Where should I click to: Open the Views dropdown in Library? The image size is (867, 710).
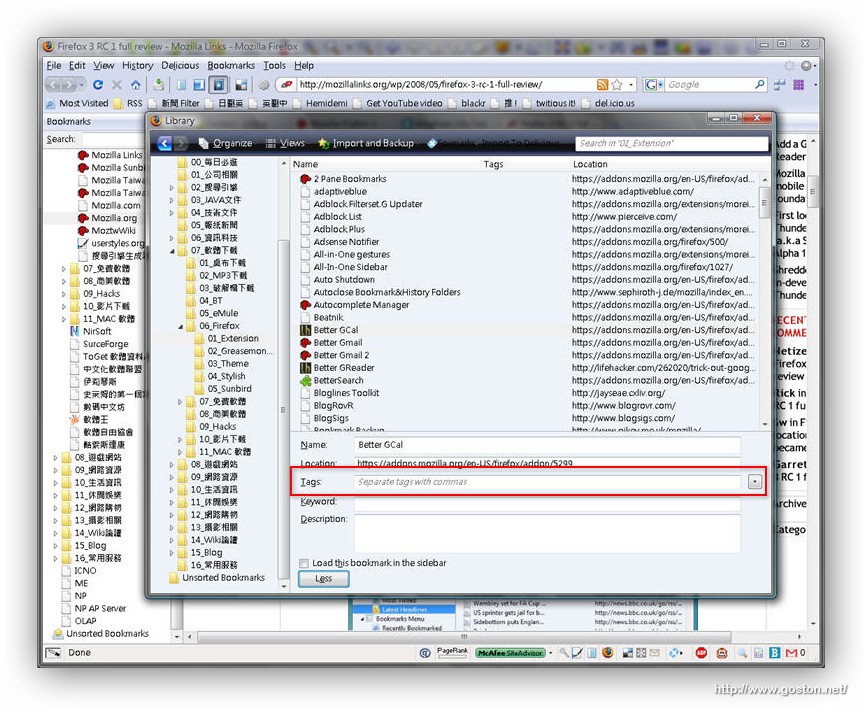pyautogui.click(x=286, y=143)
